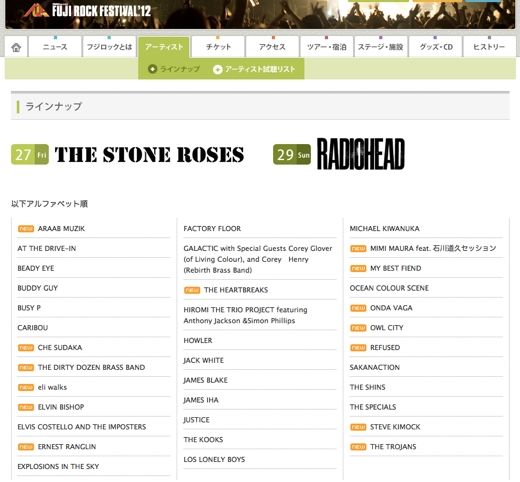Open the CARIBOU artist link
520x482 pixels.
click(x=33, y=328)
